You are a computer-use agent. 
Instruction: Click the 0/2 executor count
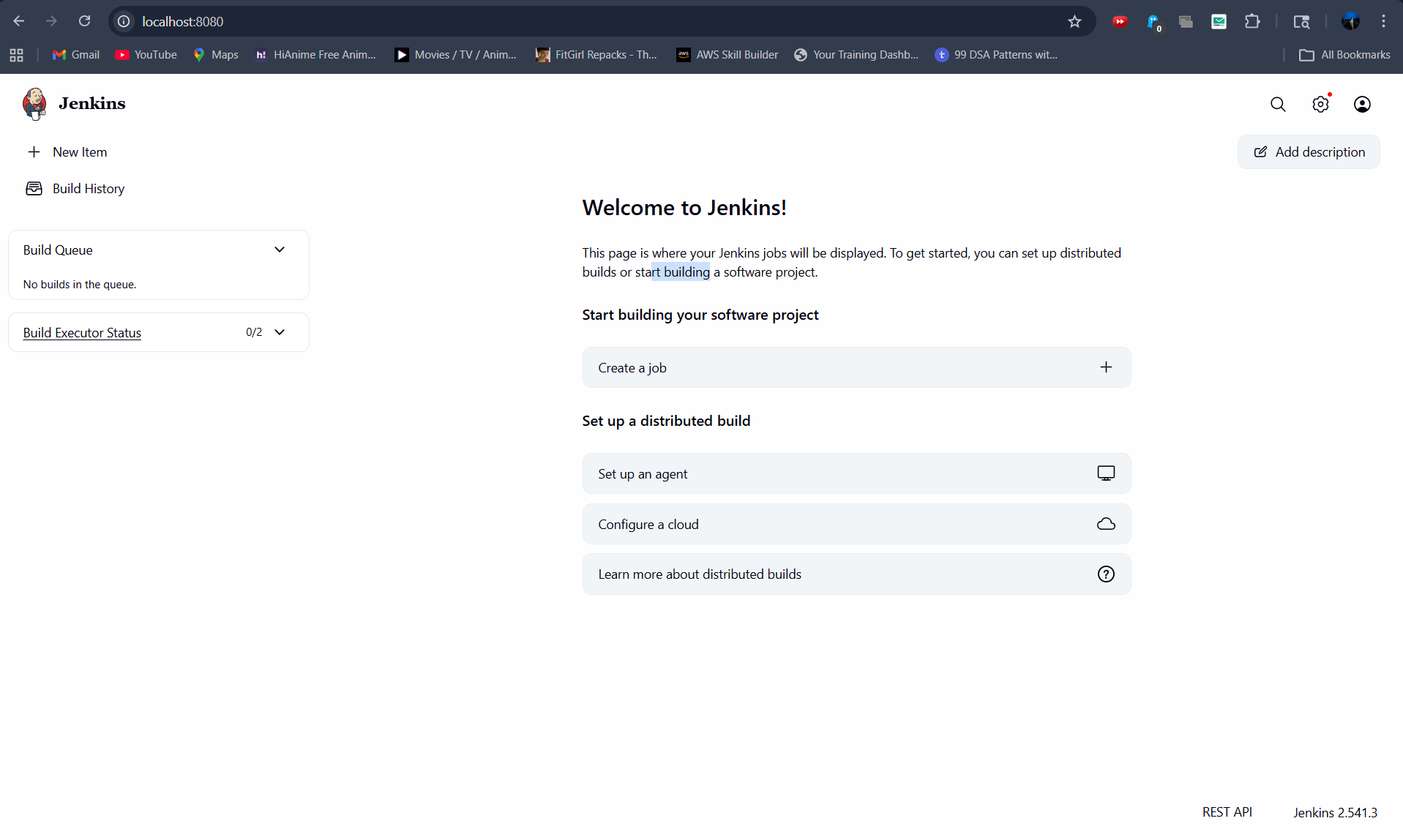(254, 332)
